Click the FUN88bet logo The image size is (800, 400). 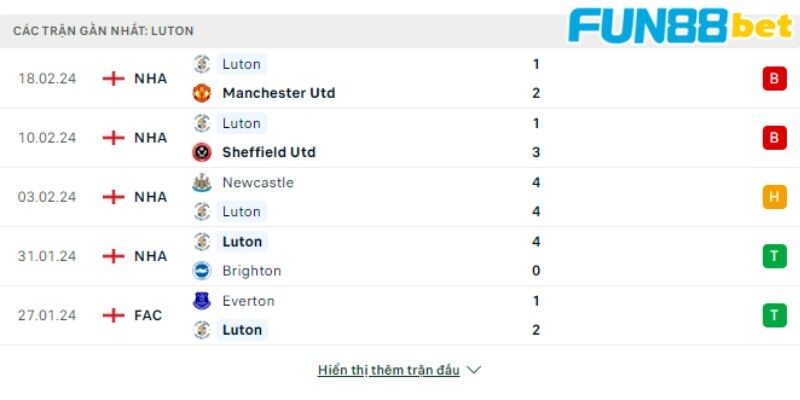coord(681,25)
